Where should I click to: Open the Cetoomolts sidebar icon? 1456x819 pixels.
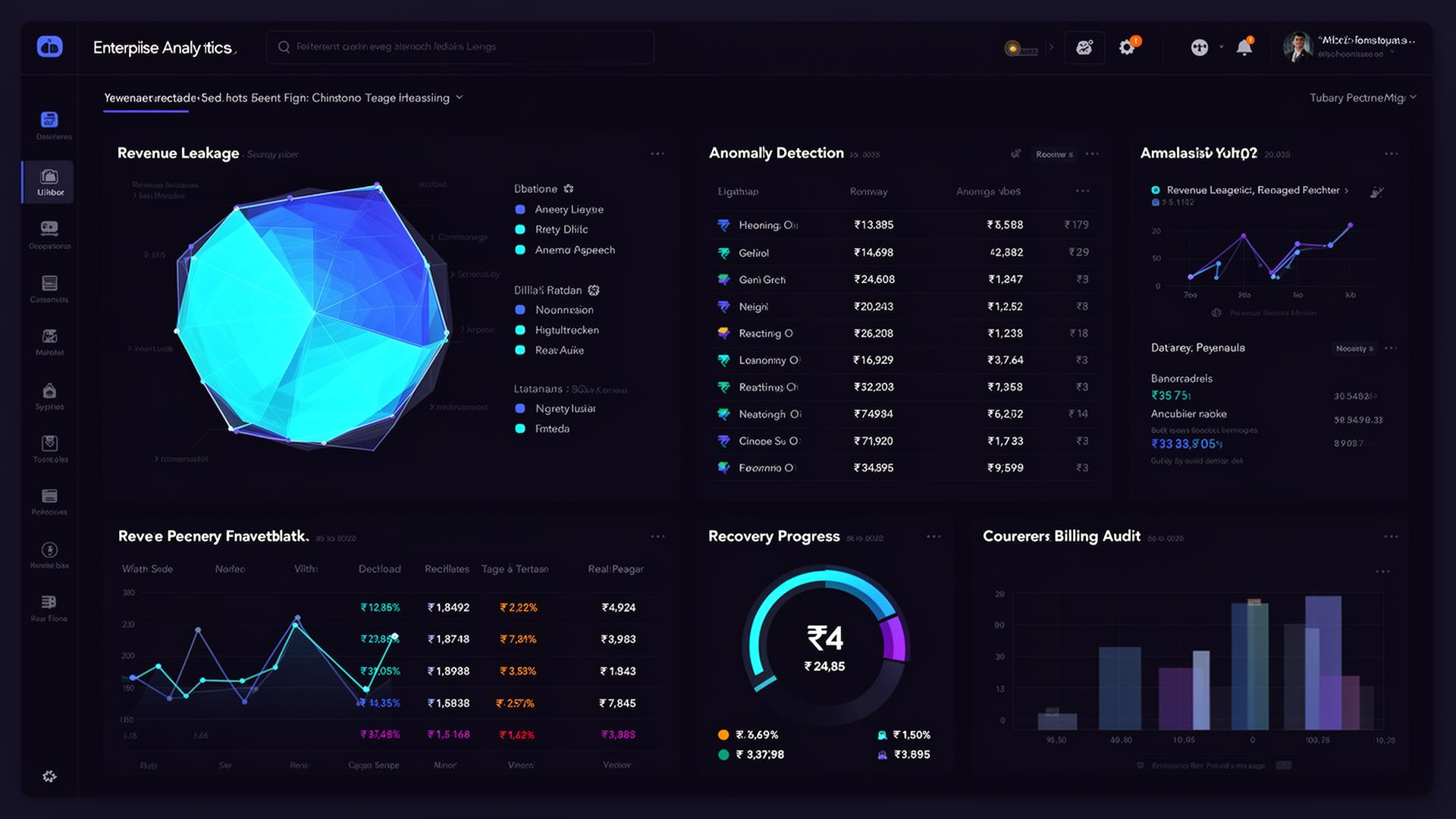coord(49,284)
